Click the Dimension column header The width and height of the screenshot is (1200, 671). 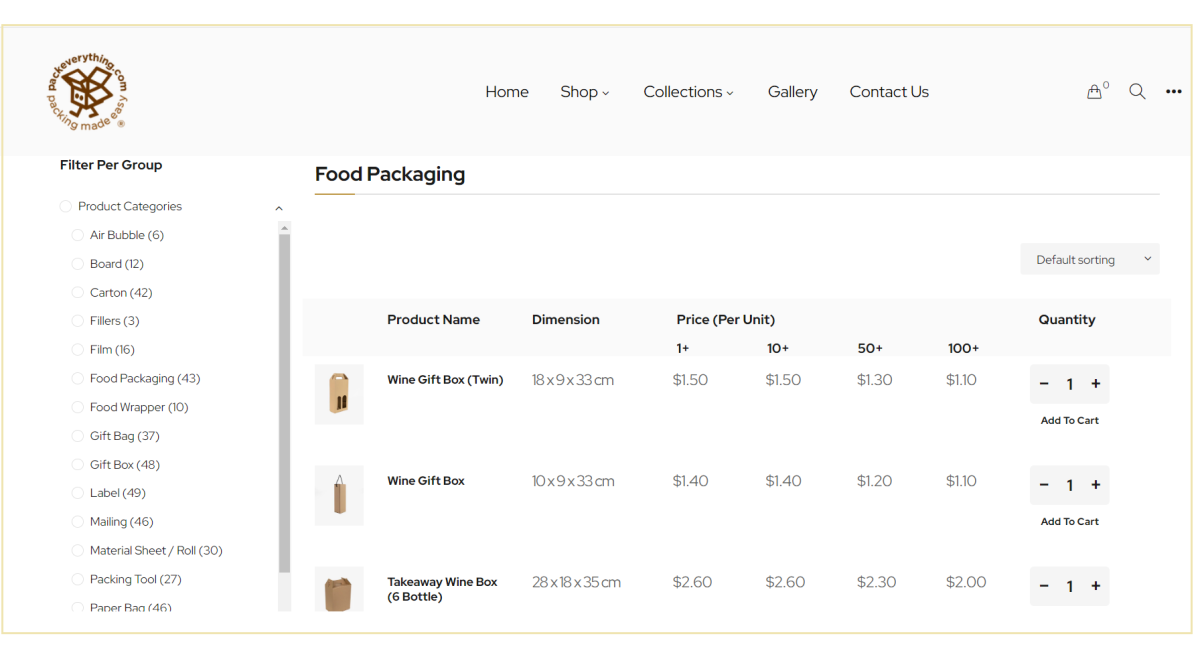click(x=566, y=320)
